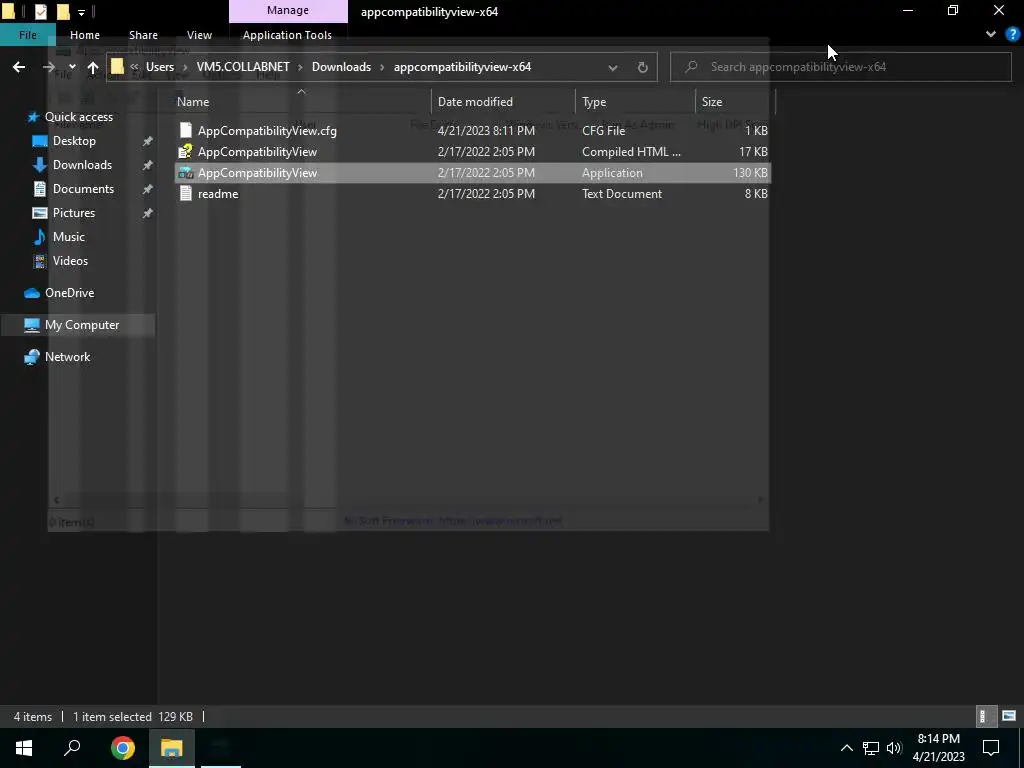This screenshot has width=1024, height=768.
Task: Select the AppCompatibilityView Application file
Action: coord(472,172)
